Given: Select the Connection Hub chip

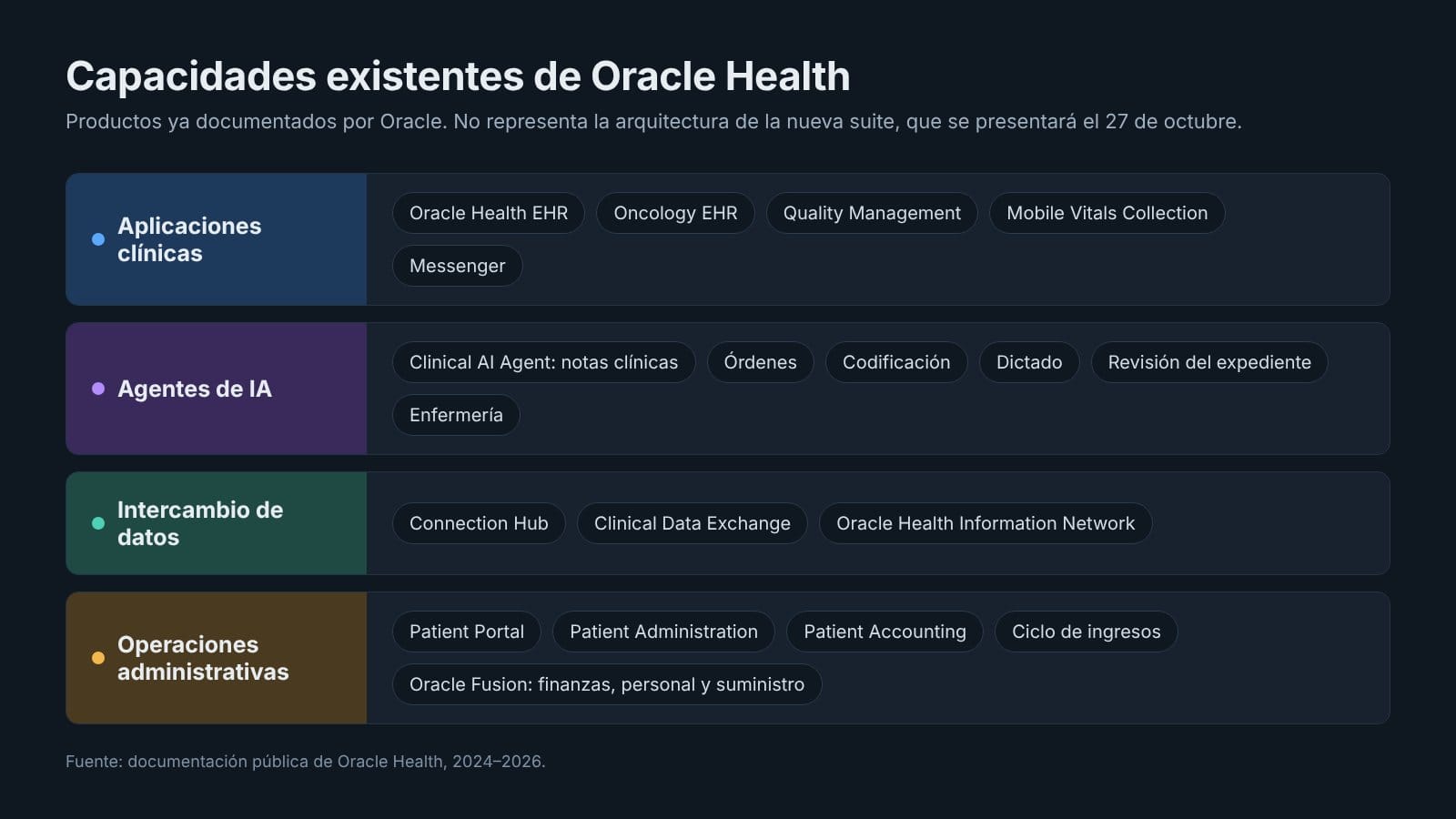Looking at the screenshot, I should coord(479,523).
